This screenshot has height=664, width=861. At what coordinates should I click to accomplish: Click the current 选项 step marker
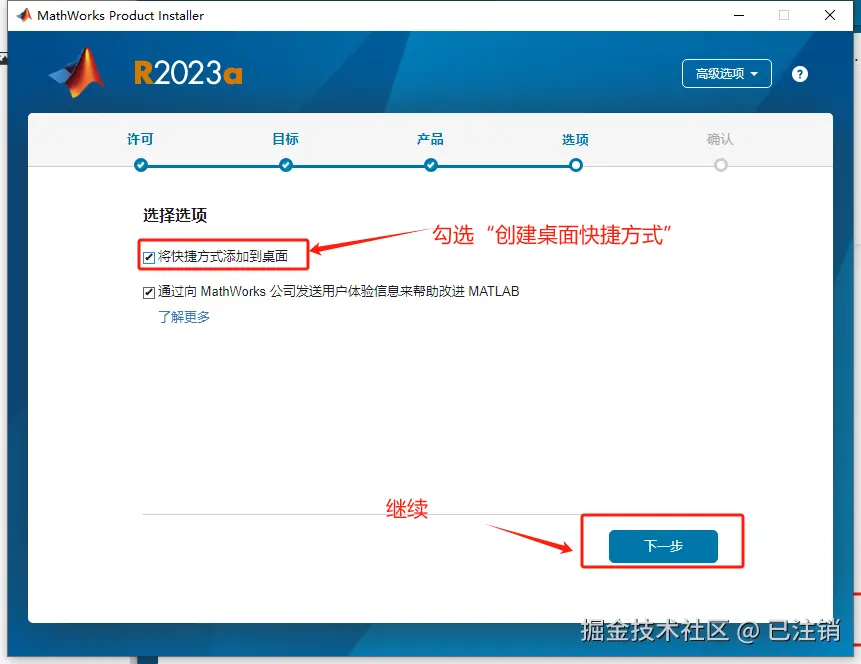pyautogui.click(x=575, y=165)
